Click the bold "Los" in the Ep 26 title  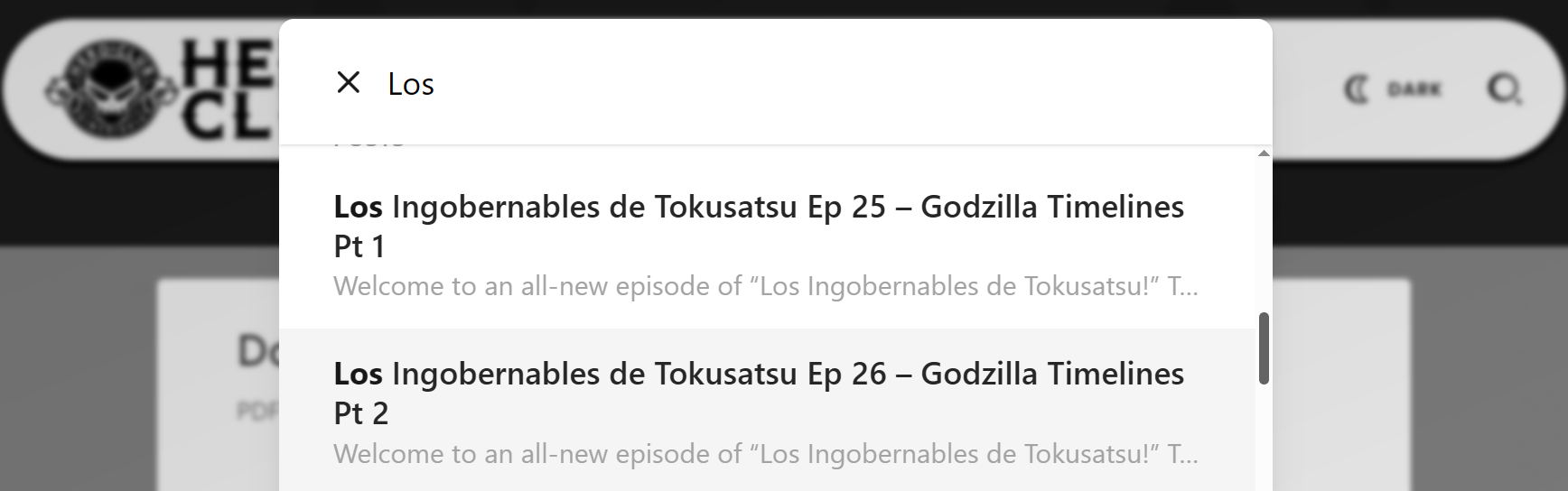[359, 375]
